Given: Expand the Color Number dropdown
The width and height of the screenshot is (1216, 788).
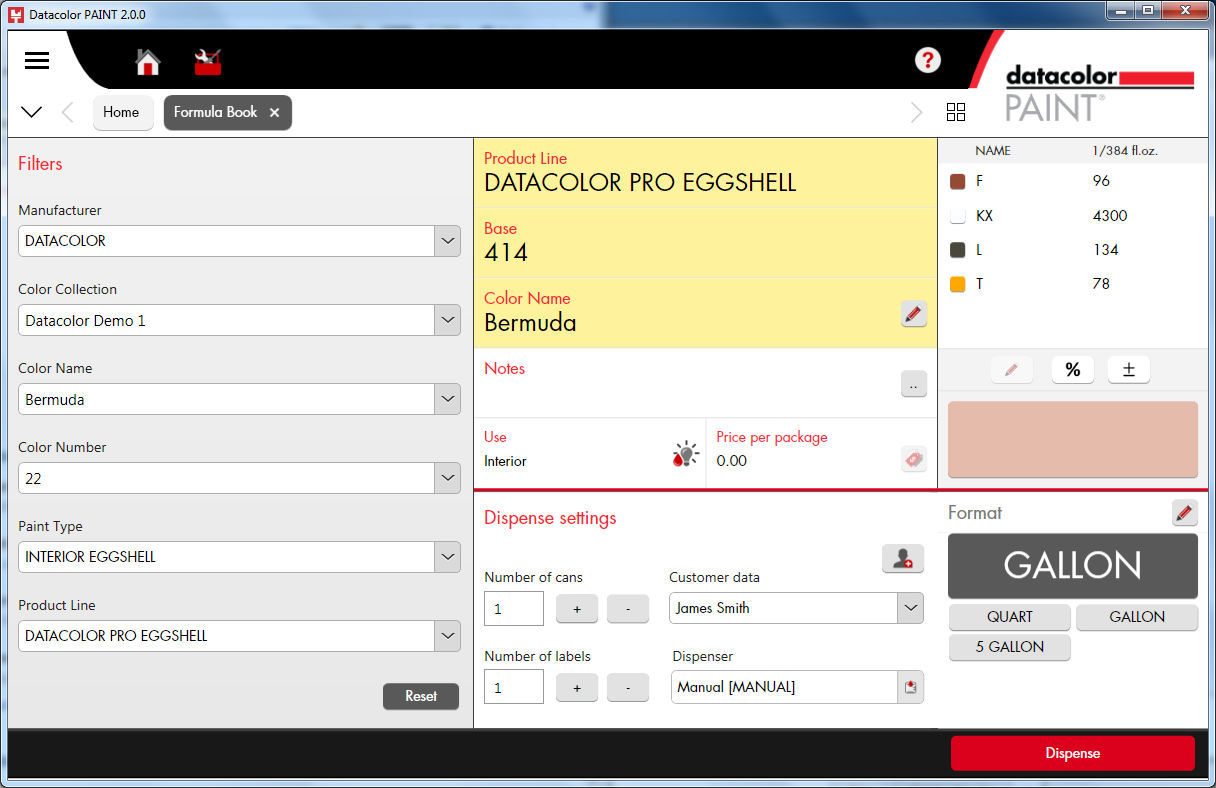Looking at the screenshot, I should click(447, 478).
